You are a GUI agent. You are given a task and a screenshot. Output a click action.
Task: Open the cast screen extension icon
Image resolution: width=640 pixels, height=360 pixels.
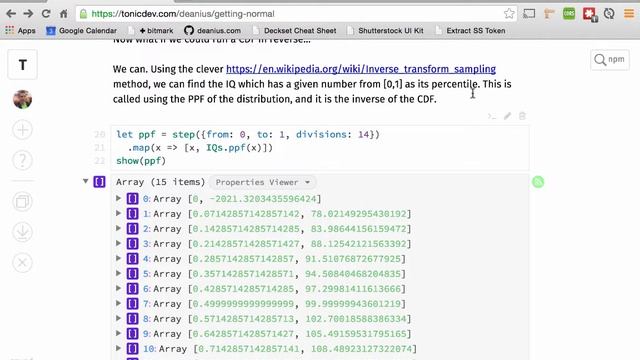pos(529,14)
